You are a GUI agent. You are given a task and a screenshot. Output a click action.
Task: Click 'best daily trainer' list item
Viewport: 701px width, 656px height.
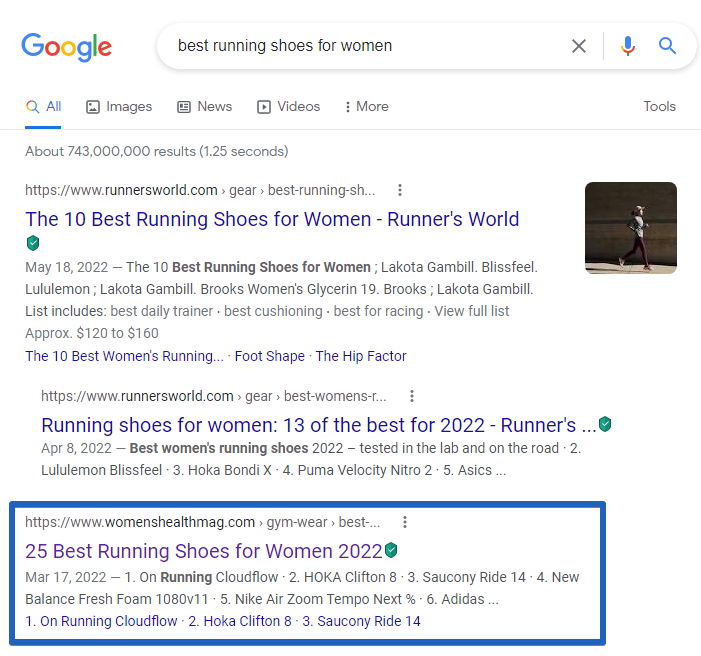pos(161,311)
